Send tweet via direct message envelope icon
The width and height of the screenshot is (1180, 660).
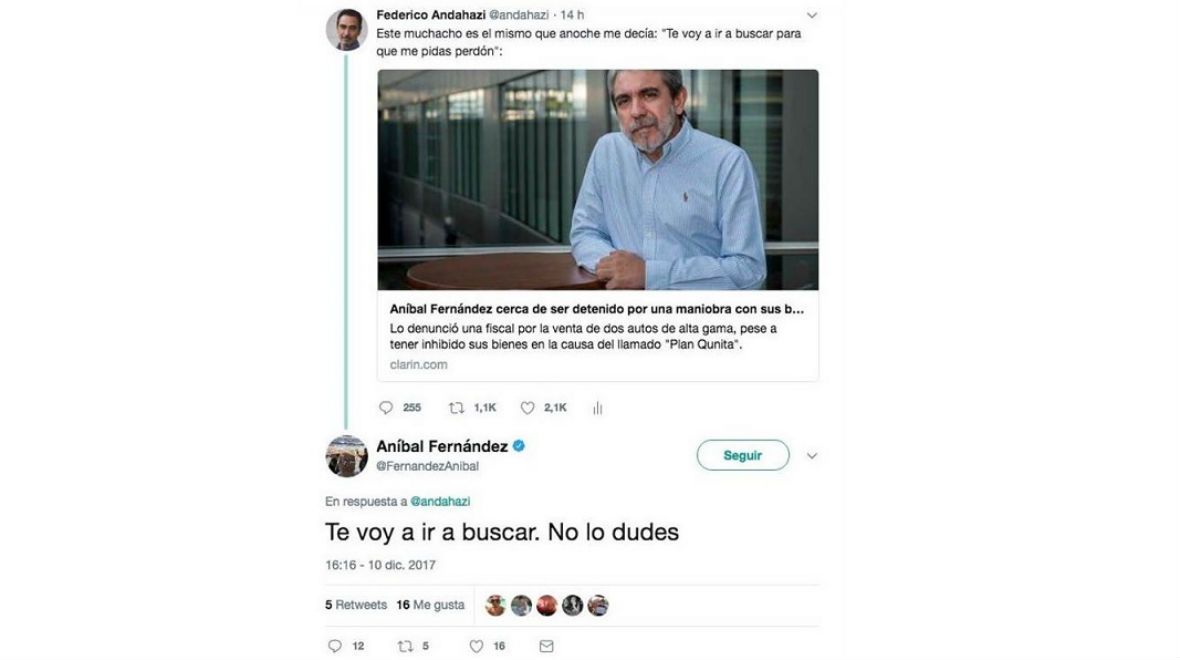click(x=546, y=646)
